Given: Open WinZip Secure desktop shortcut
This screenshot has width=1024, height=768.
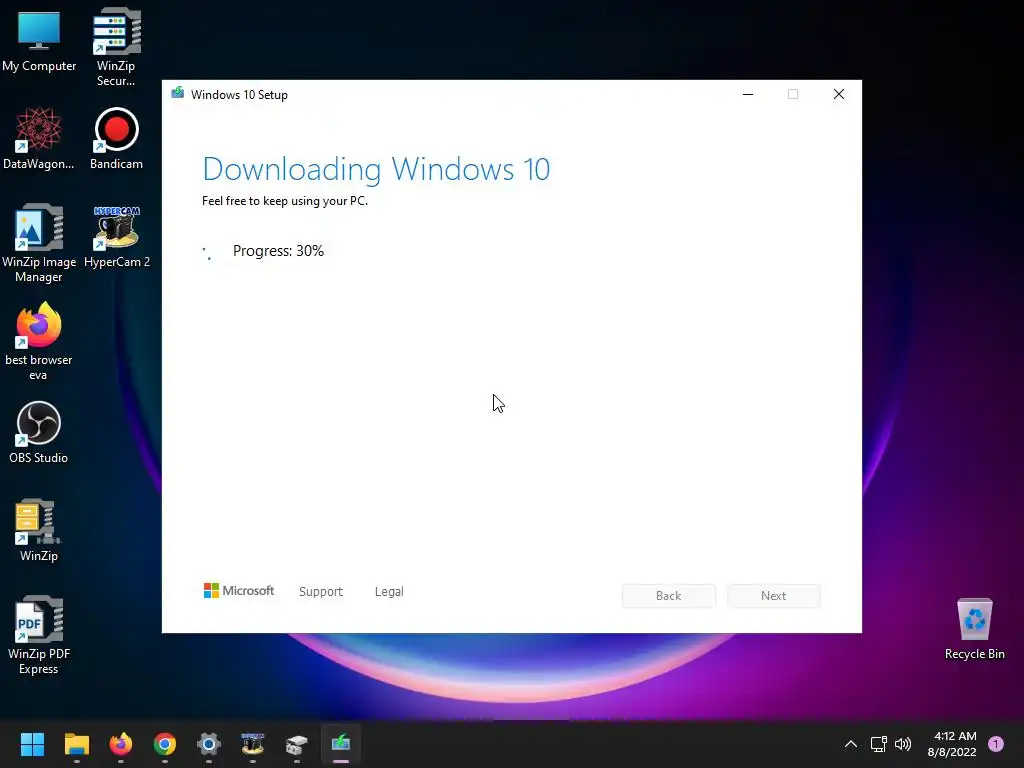Looking at the screenshot, I should coord(116,48).
